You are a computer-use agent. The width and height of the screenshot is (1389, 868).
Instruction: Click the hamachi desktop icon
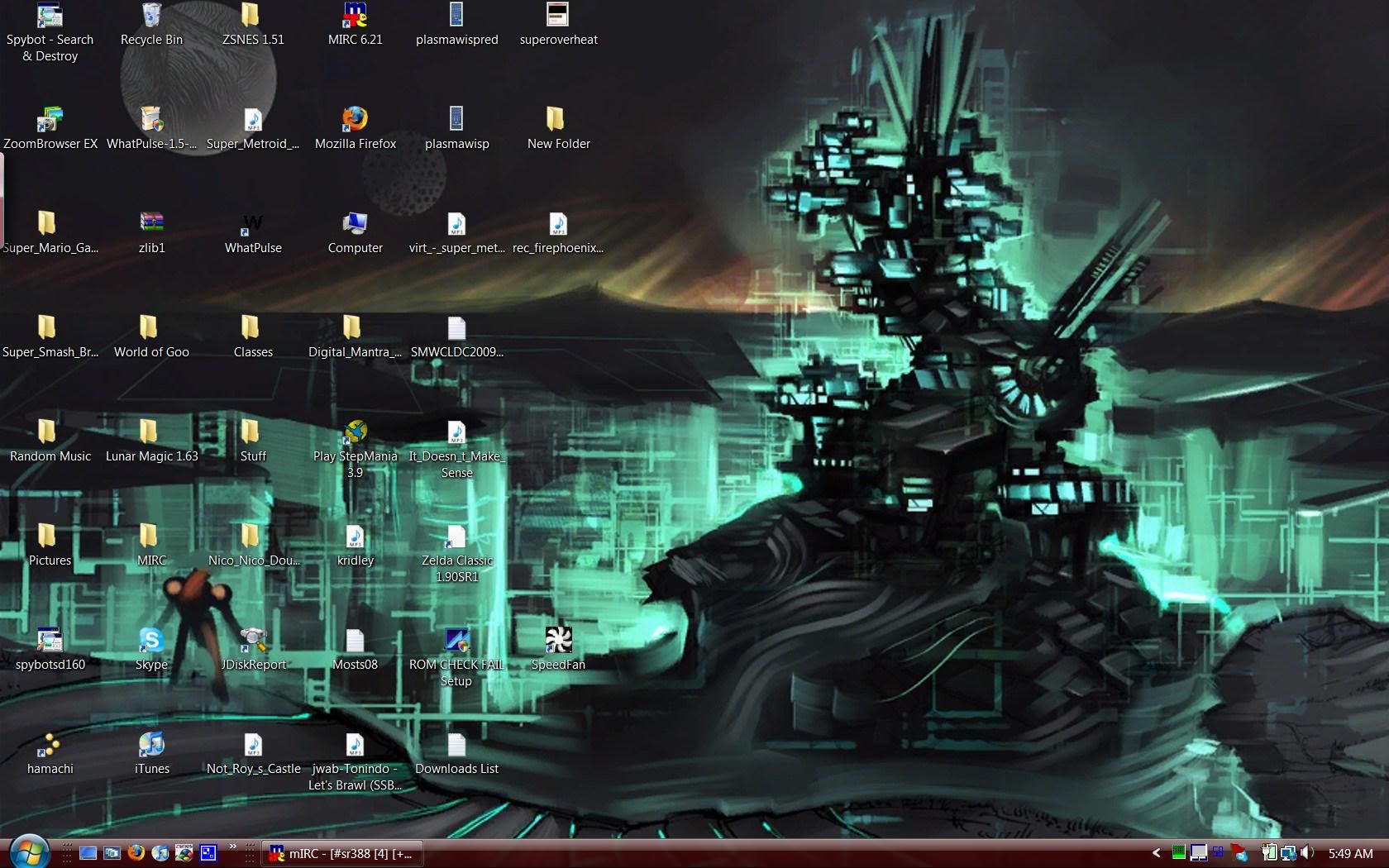pos(50,745)
